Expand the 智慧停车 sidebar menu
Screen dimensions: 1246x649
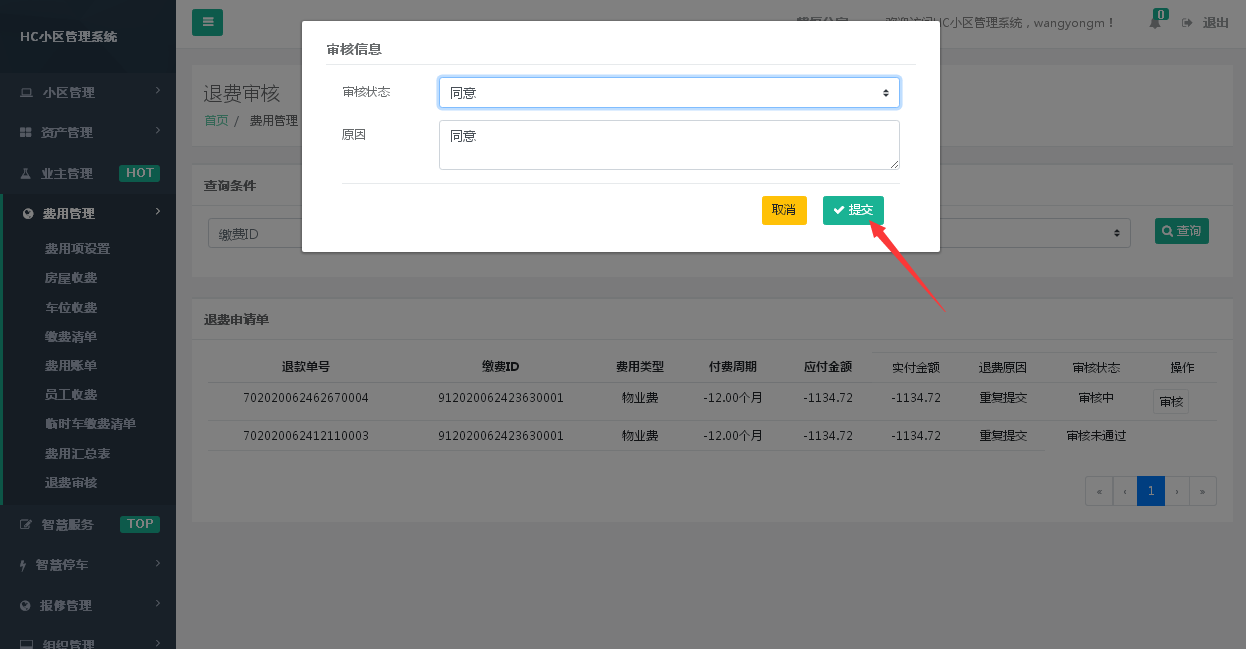click(x=88, y=565)
